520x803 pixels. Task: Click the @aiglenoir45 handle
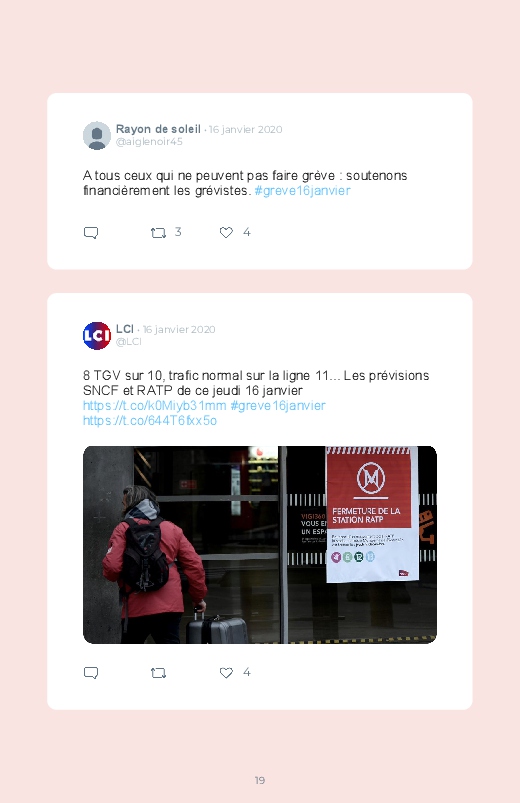149,142
